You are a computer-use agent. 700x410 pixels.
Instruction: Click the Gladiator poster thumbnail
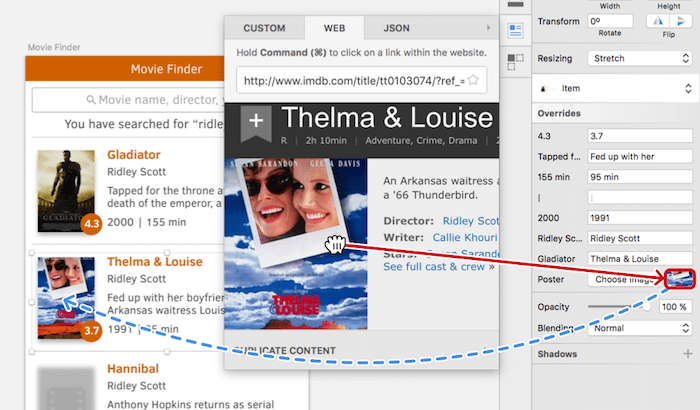click(66, 191)
